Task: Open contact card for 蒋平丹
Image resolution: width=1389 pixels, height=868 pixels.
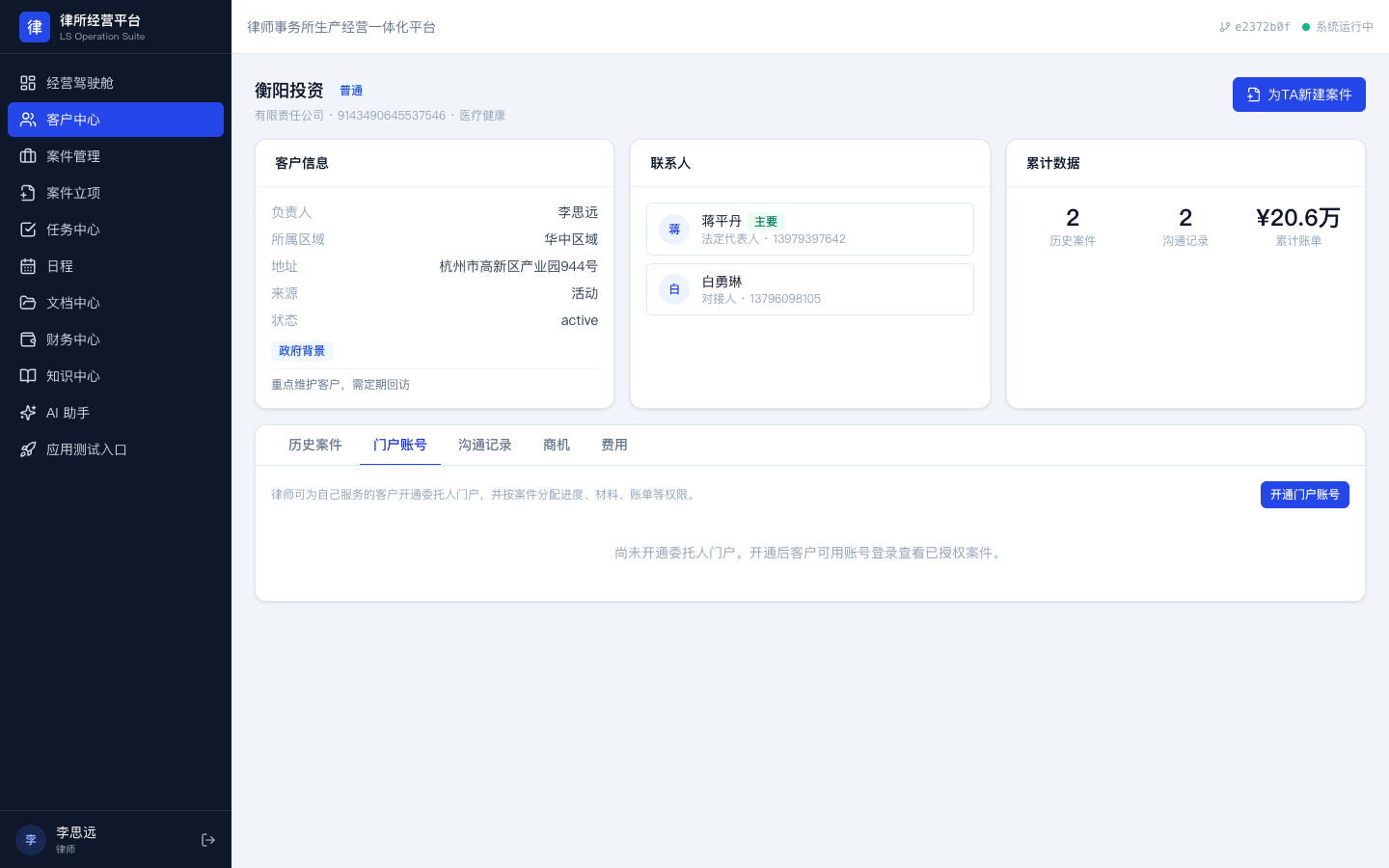Action: pos(810,230)
